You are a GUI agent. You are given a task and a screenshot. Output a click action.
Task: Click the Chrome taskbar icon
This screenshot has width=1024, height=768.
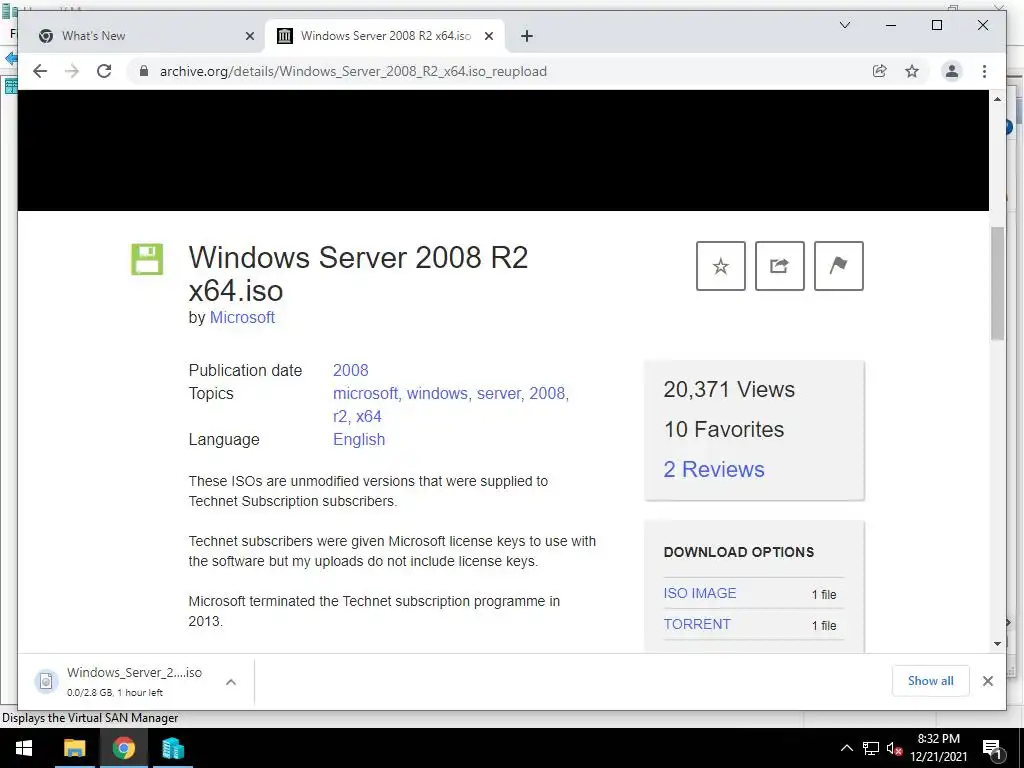pos(123,748)
